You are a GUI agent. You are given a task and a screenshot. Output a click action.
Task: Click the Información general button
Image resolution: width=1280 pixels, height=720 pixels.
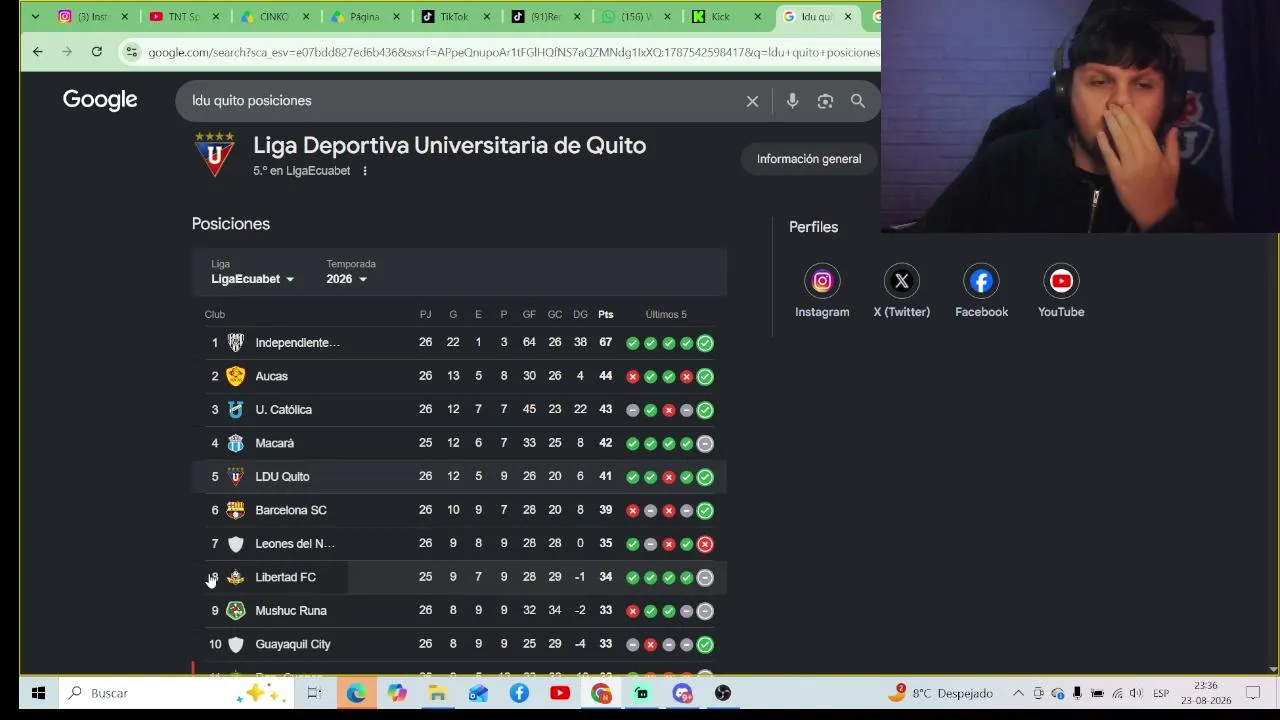(809, 159)
